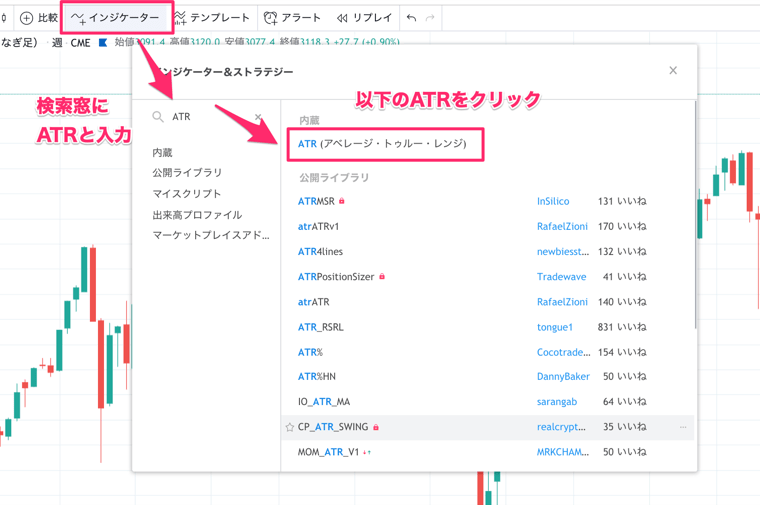Open author Cocotrade... profile
This screenshot has width=760, height=505.
(563, 352)
